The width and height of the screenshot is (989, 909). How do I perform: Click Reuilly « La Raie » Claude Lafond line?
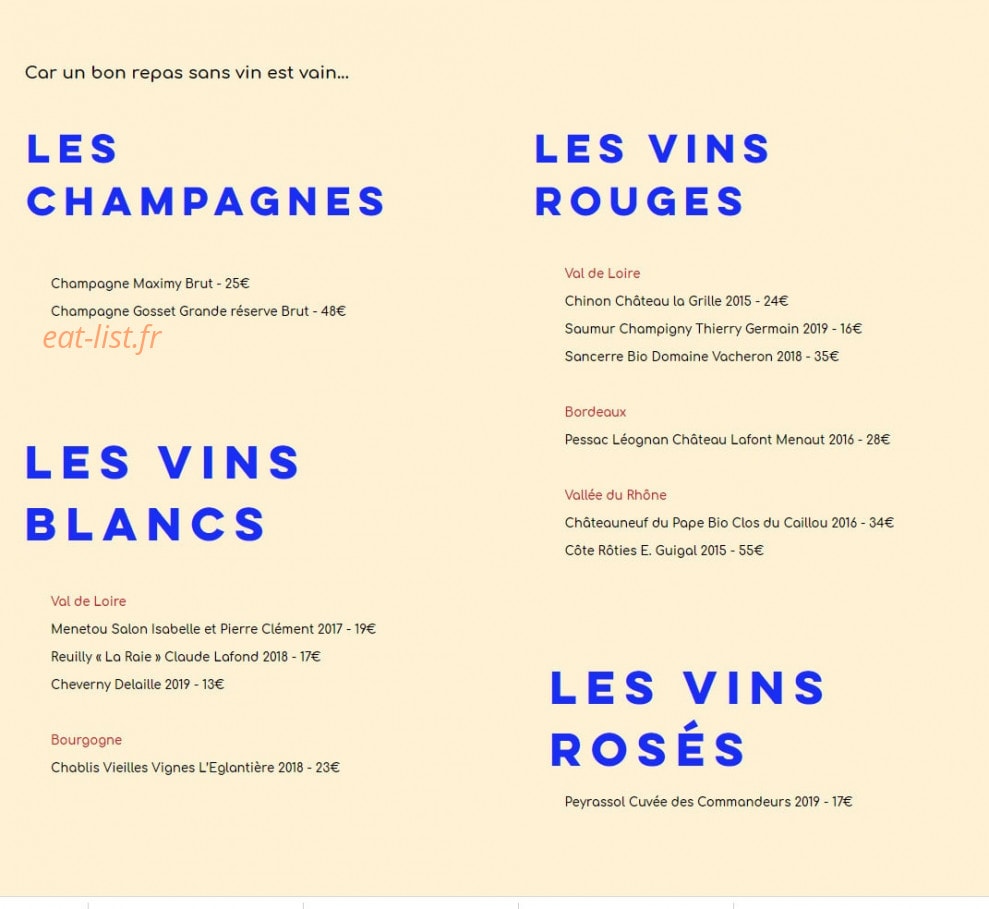[x=185, y=657]
